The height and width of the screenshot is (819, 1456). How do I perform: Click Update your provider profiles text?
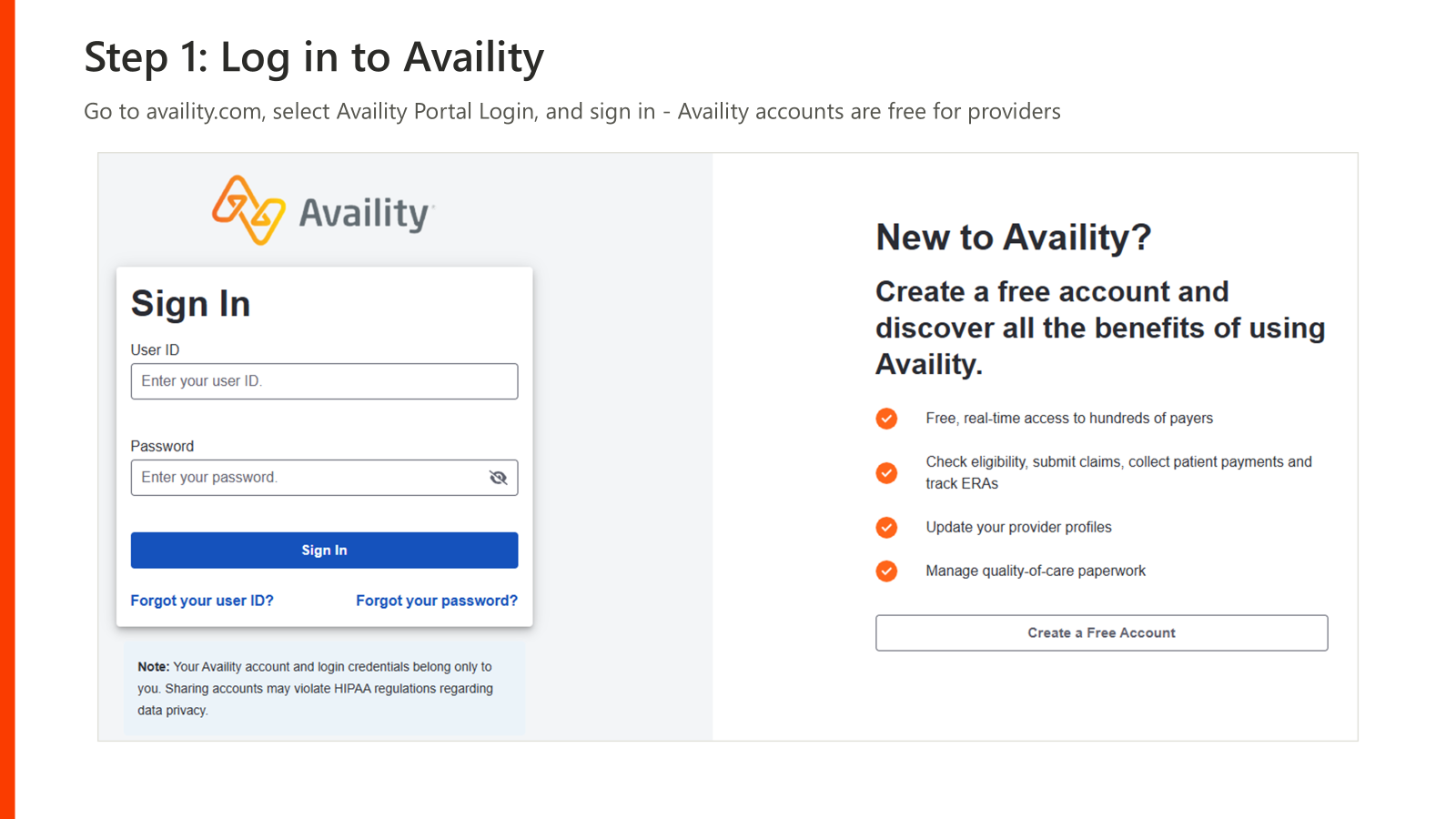click(x=1018, y=528)
